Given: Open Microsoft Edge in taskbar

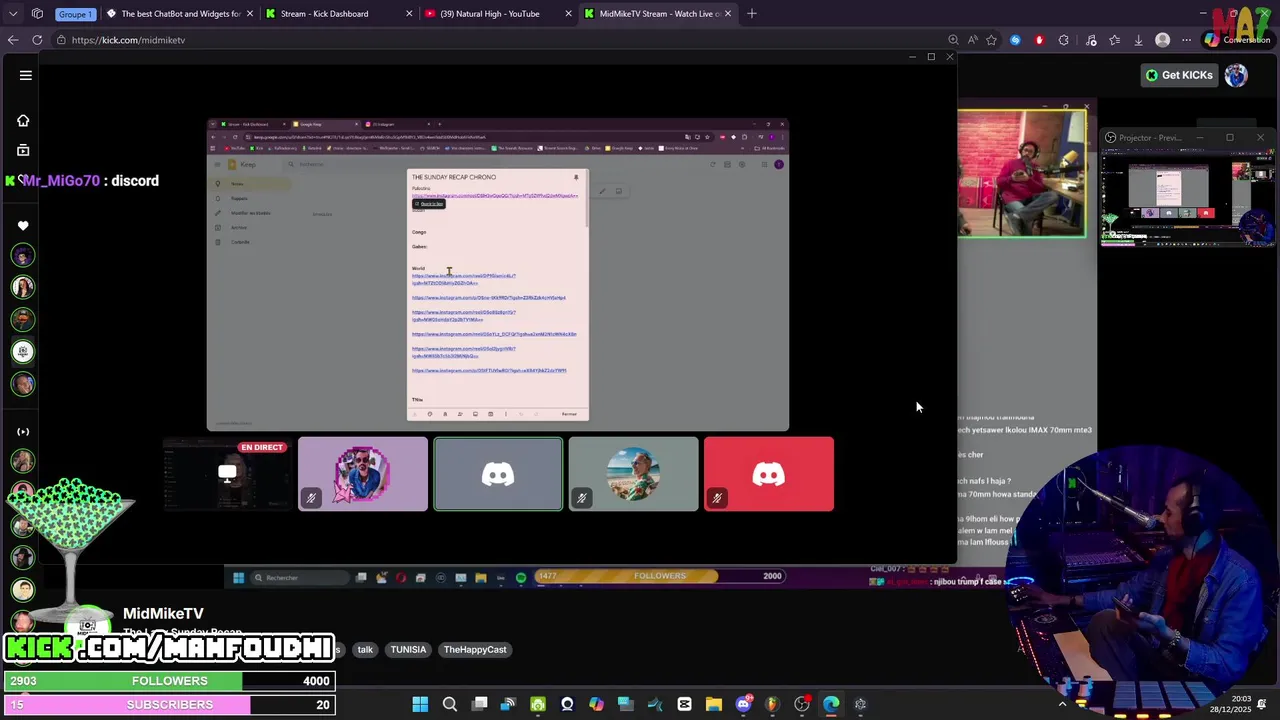Looking at the screenshot, I should pyautogui.click(x=831, y=704).
